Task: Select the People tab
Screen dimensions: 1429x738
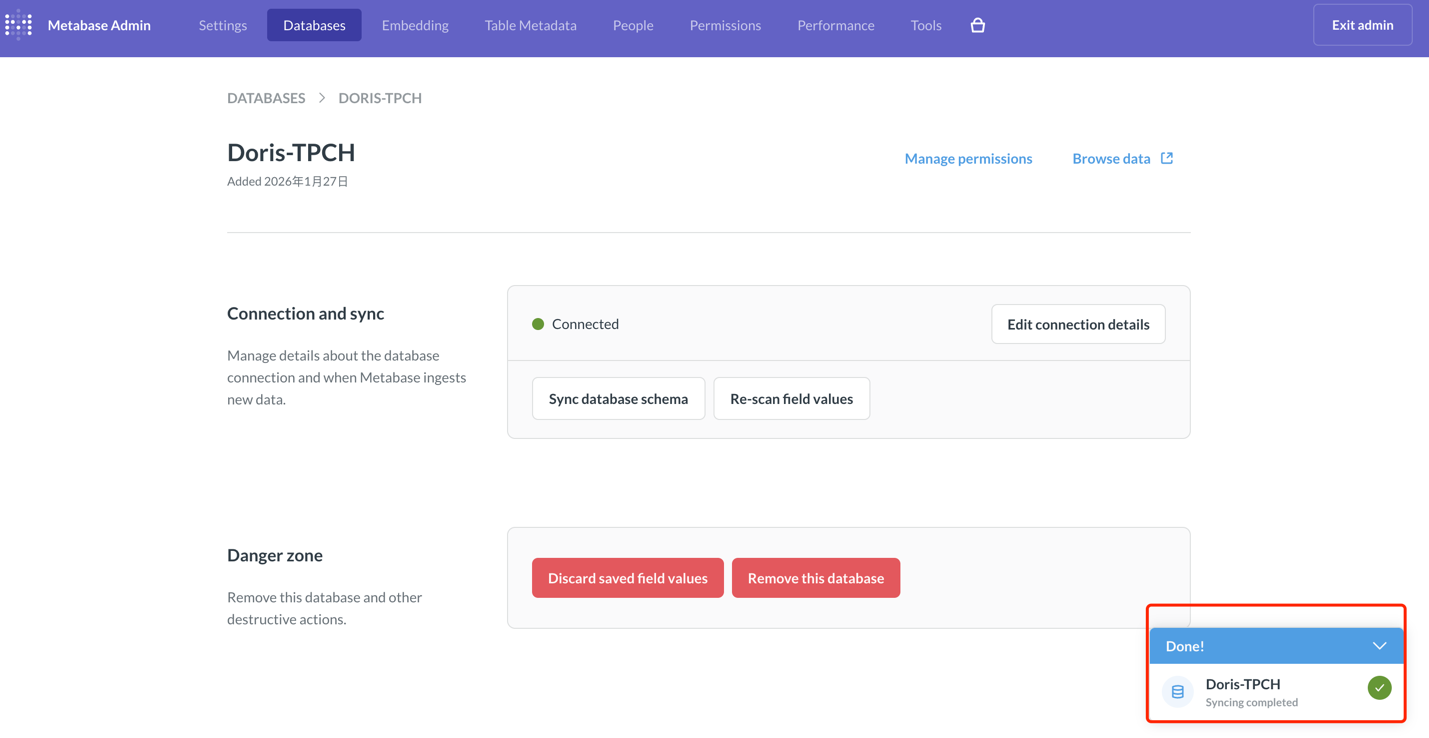Action: pos(633,25)
